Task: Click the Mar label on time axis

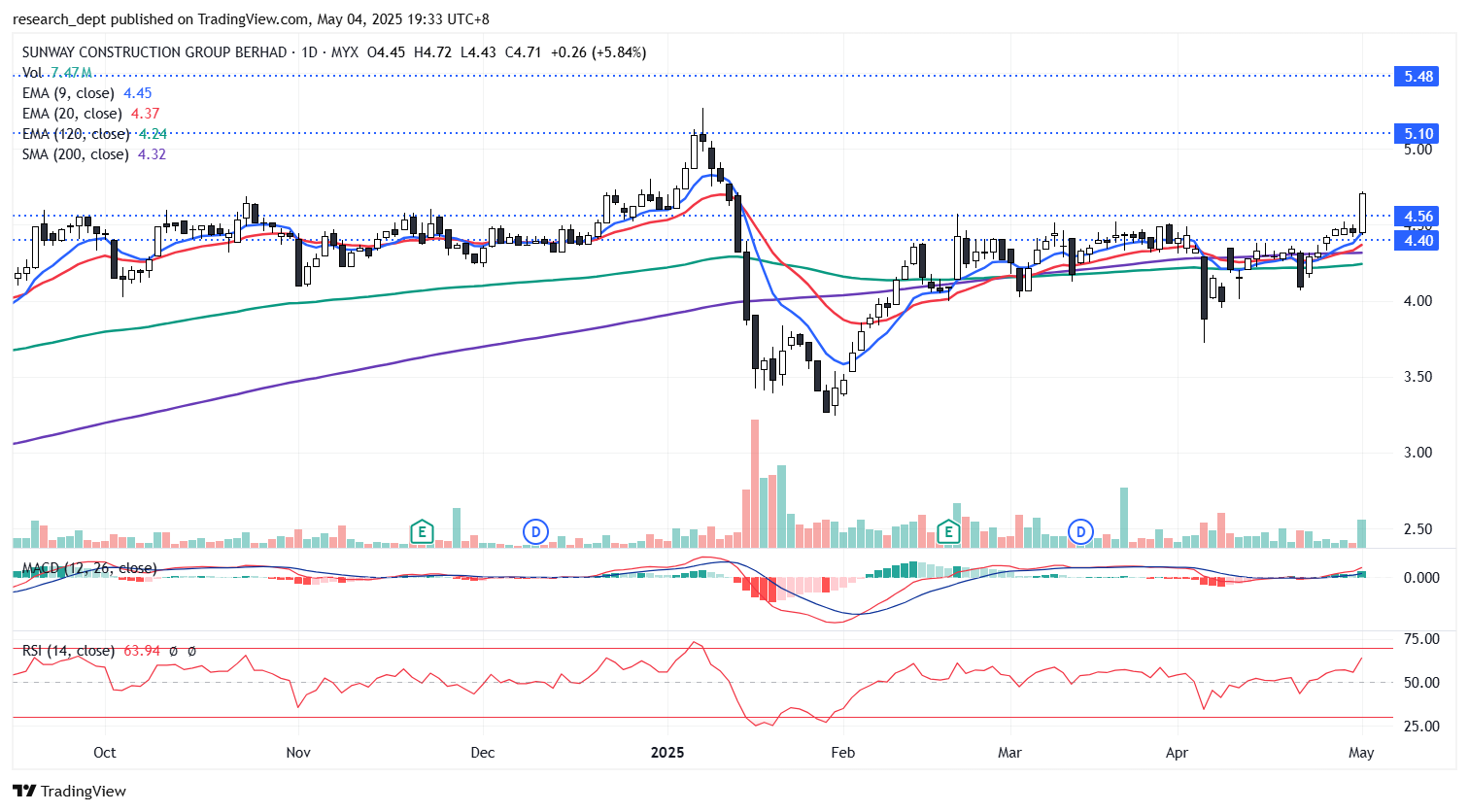Action: pos(1009,753)
